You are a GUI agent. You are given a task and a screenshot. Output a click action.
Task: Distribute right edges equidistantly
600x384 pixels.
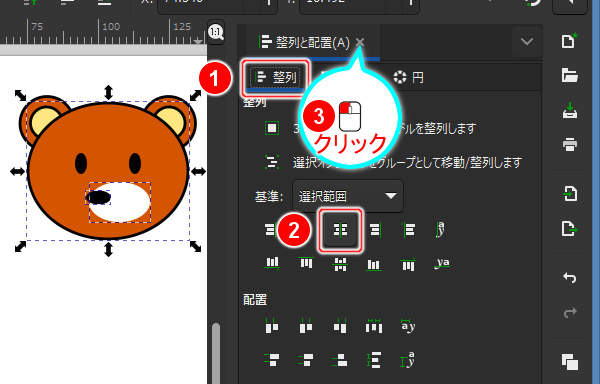tap(340, 326)
